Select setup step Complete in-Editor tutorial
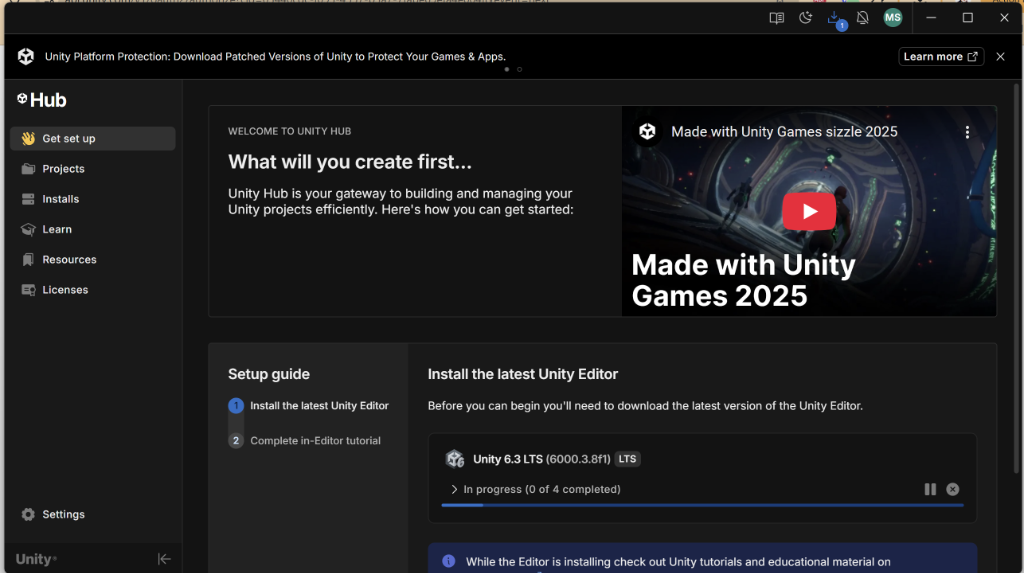The image size is (1024, 573). click(304, 441)
